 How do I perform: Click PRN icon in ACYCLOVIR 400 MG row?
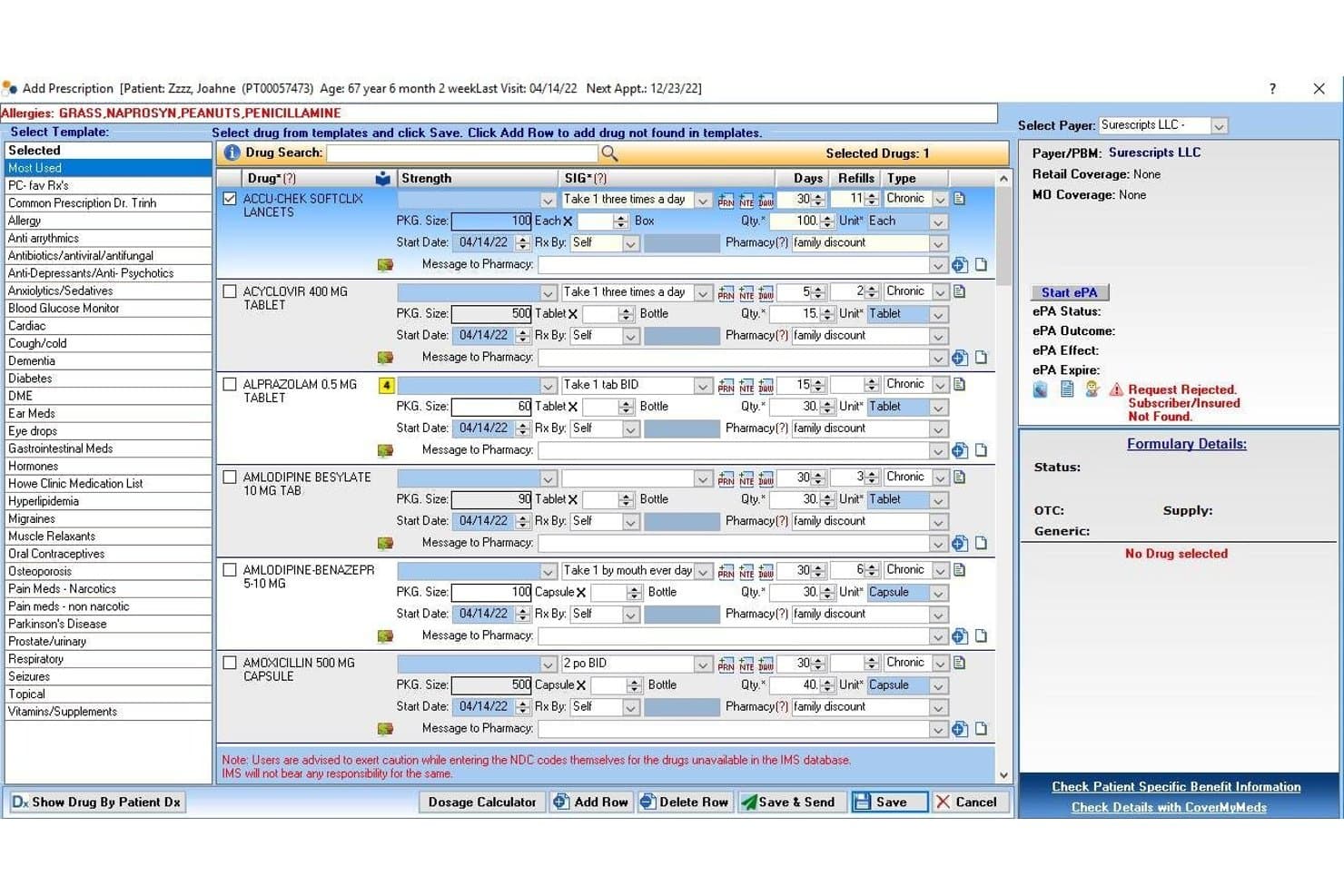pyautogui.click(x=726, y=293)
